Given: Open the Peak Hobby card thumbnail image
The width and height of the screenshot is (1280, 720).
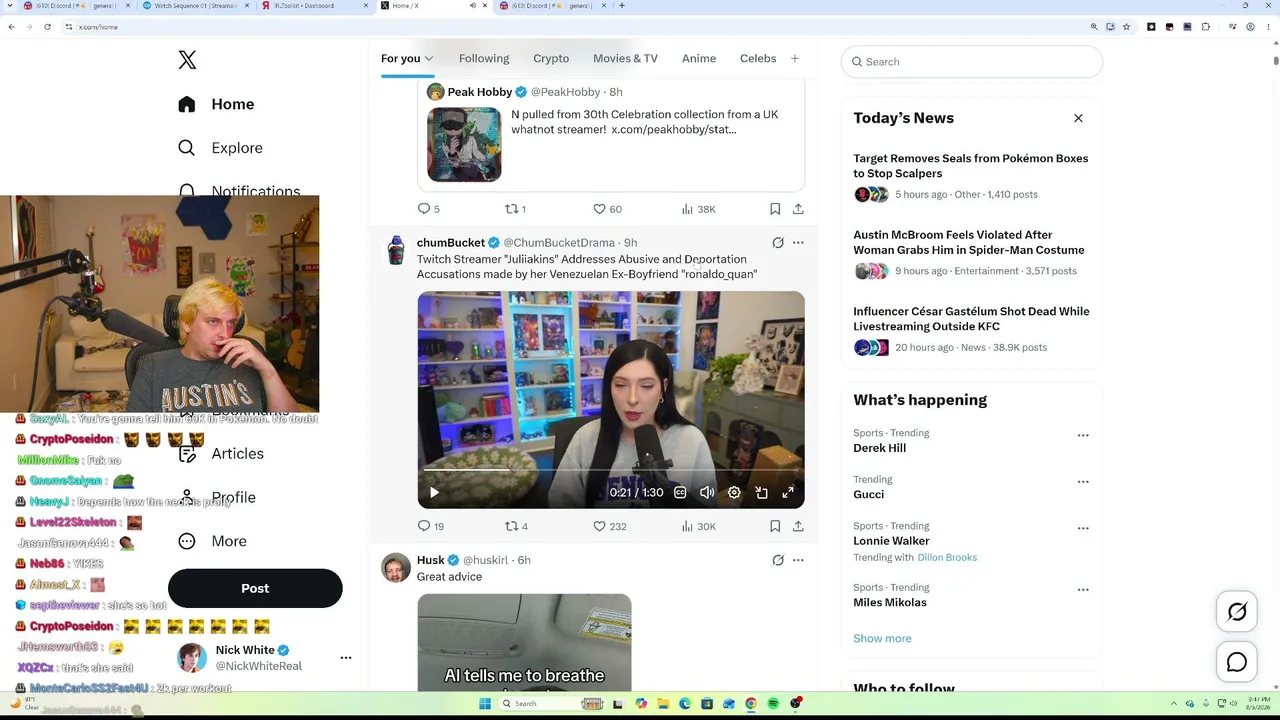Looking at the screenshot, I should coord(464,145).
